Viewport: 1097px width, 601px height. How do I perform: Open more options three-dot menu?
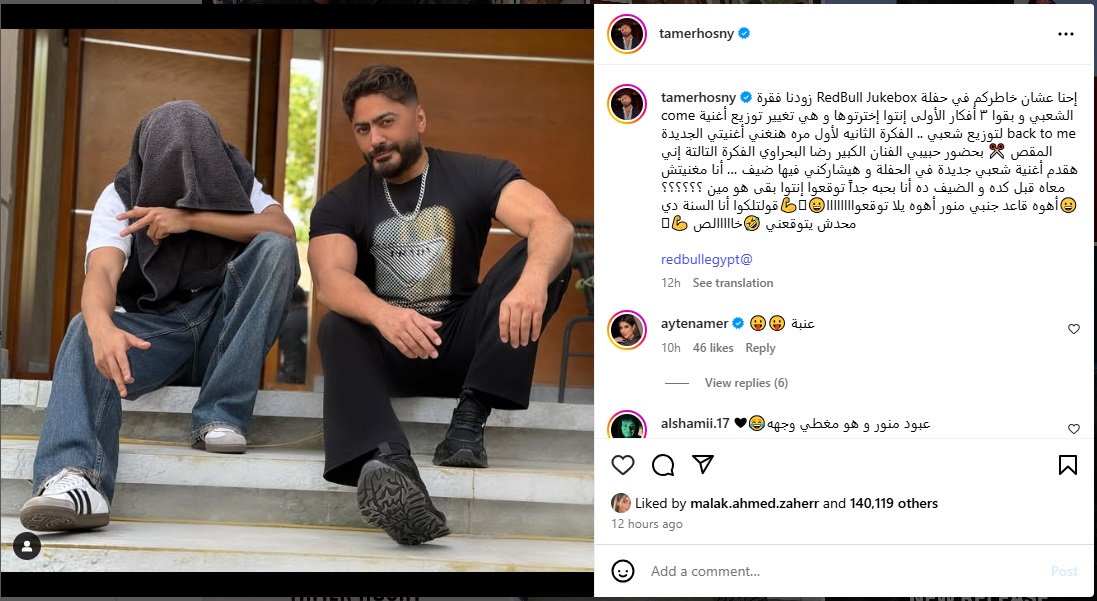(1066, 34)
